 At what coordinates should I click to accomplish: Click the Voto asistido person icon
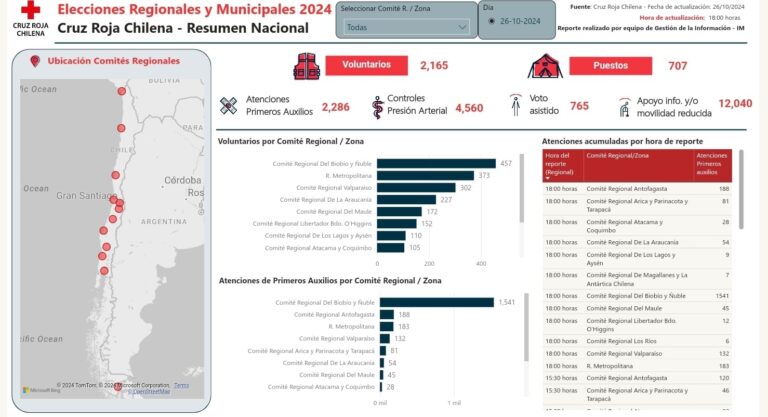coord(515,105)
